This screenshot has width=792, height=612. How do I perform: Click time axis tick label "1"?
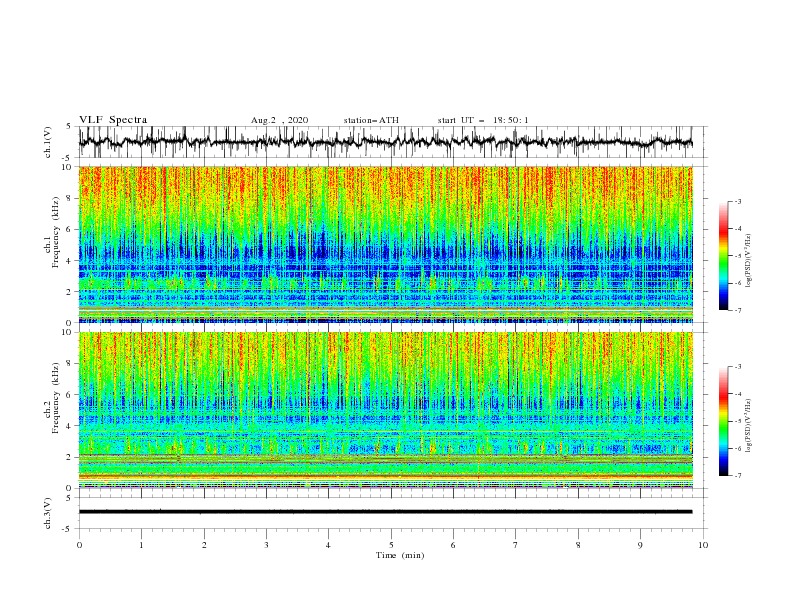(141, 545)
